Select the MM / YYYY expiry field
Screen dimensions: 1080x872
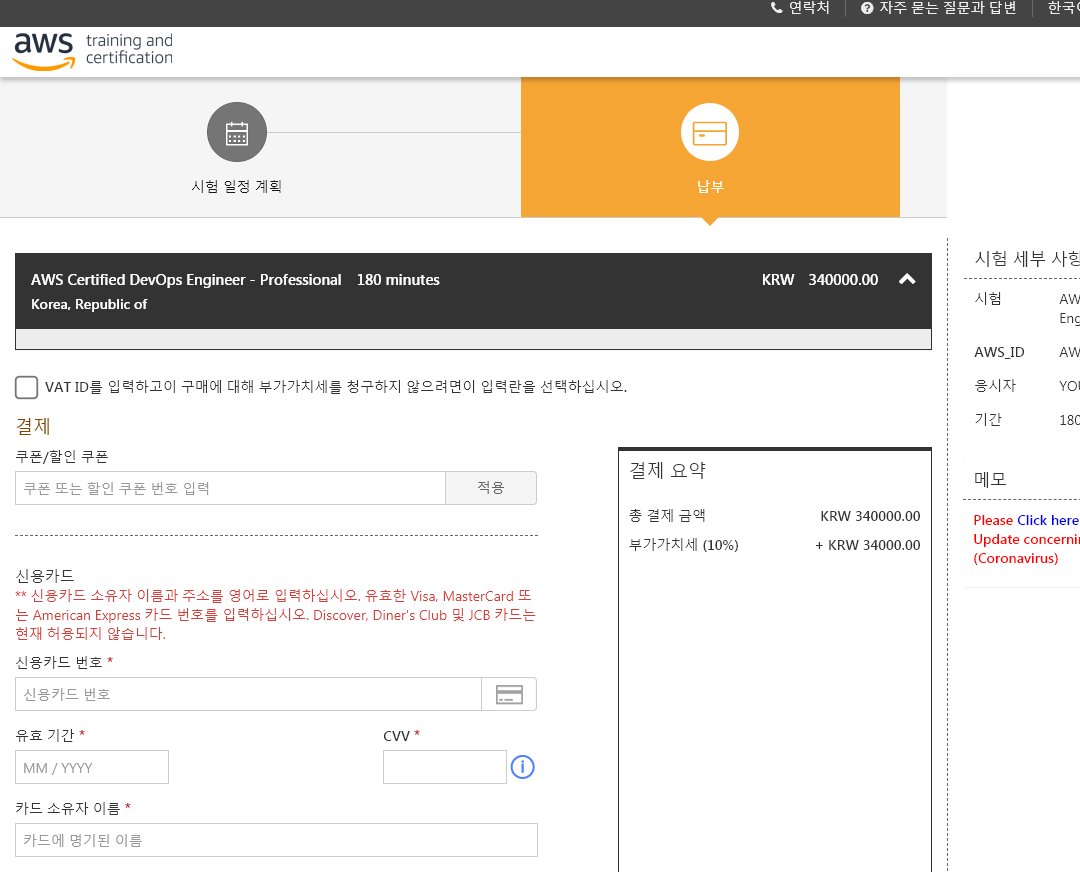coord(92,767)
